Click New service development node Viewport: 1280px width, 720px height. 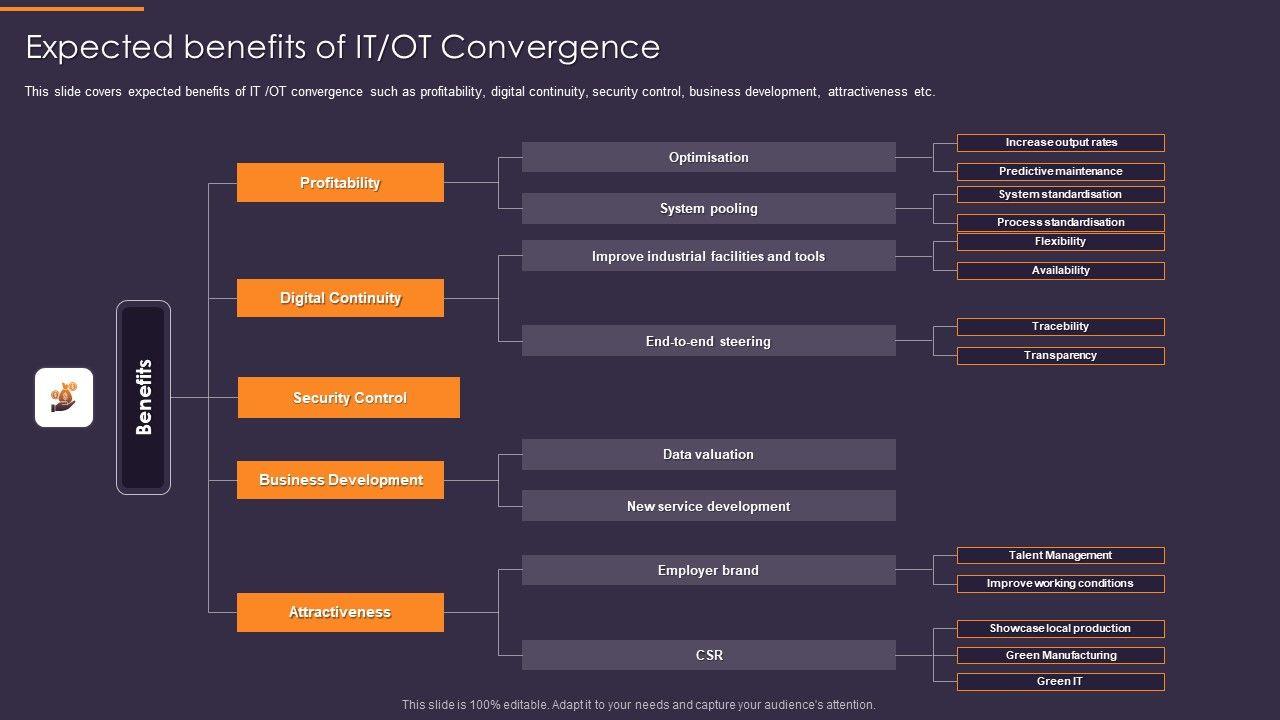[x=708, y=506]
